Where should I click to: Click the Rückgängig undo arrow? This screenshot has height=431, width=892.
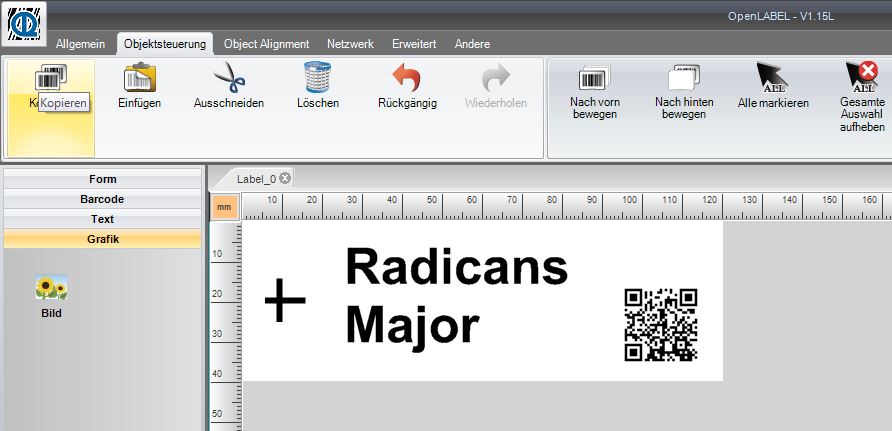(x=407, y=77)
